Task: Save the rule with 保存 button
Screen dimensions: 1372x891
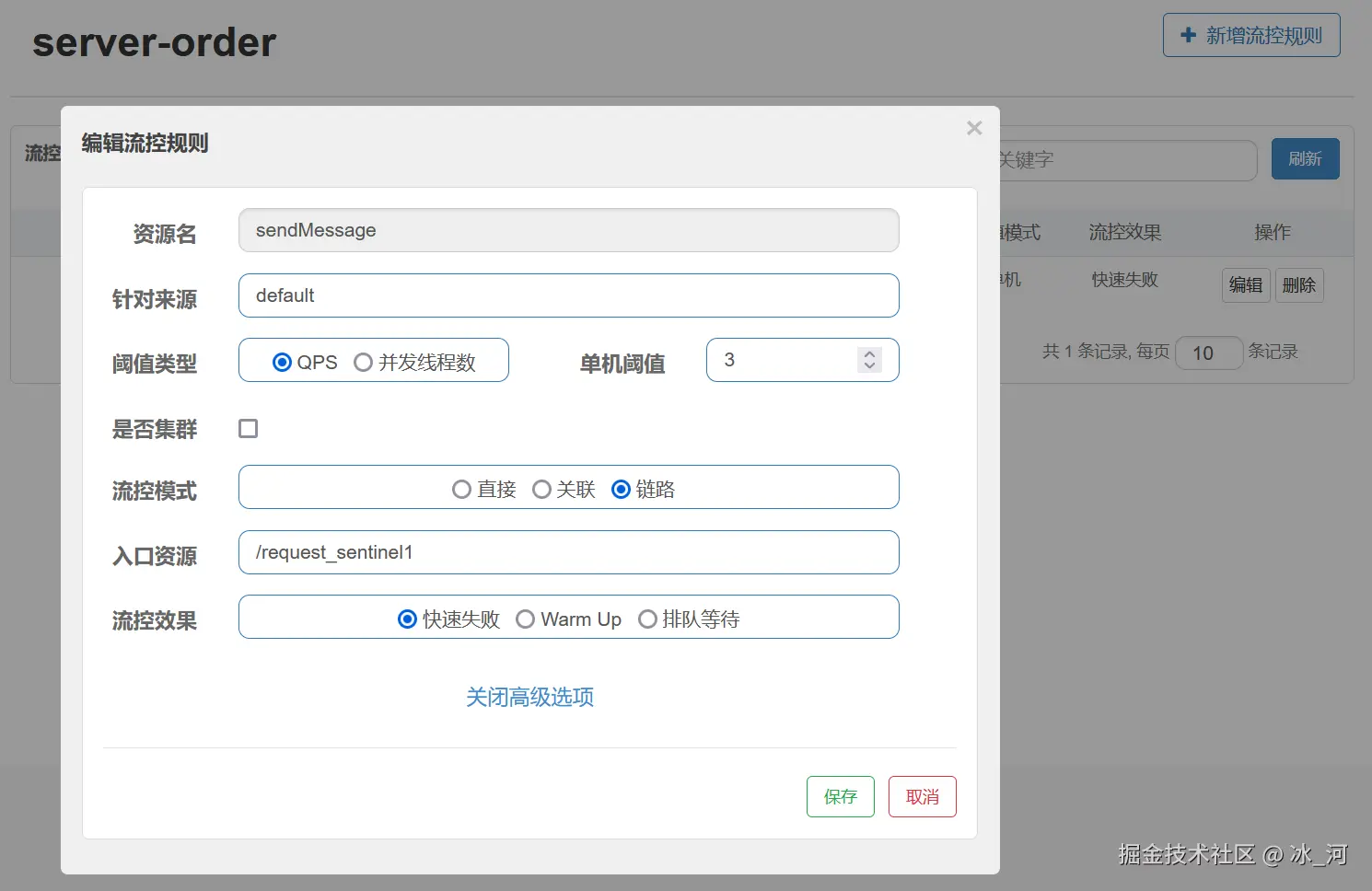Action: [x=841, y=796]
